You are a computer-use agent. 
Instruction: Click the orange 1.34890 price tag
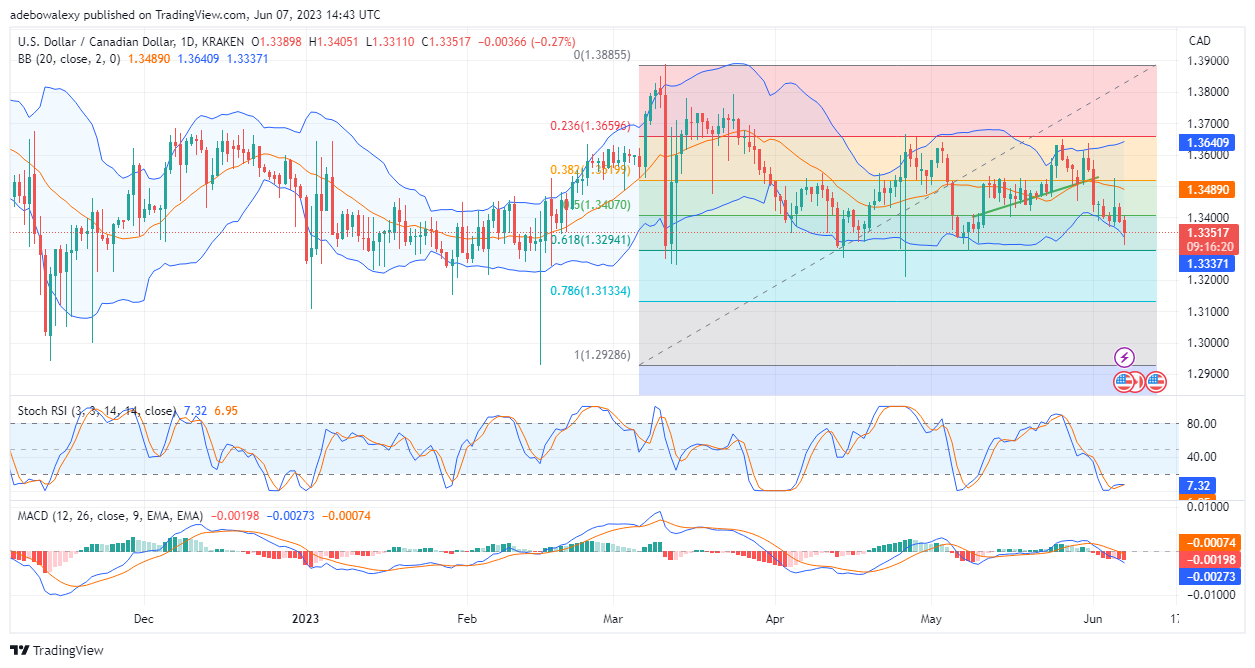(1209, 188)
